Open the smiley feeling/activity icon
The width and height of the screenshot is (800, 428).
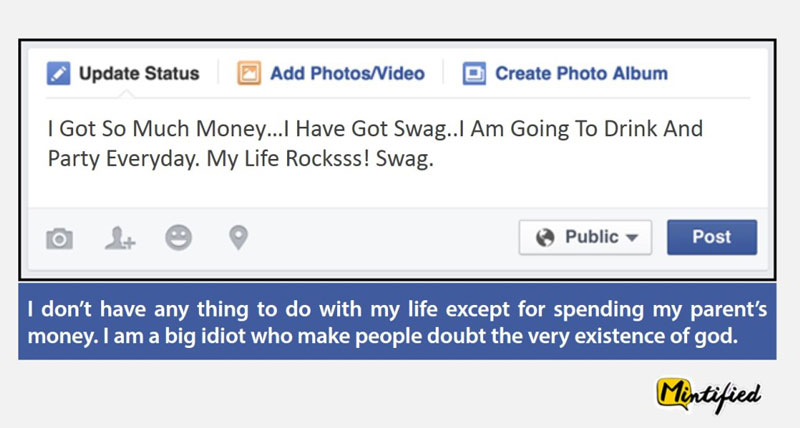click(179, 238)
